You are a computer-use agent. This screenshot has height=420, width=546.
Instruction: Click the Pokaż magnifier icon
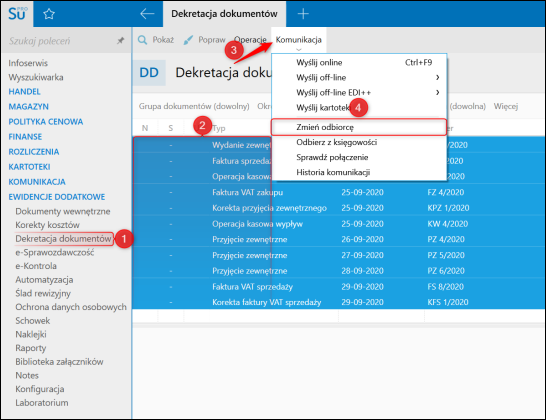click(142, 40)
